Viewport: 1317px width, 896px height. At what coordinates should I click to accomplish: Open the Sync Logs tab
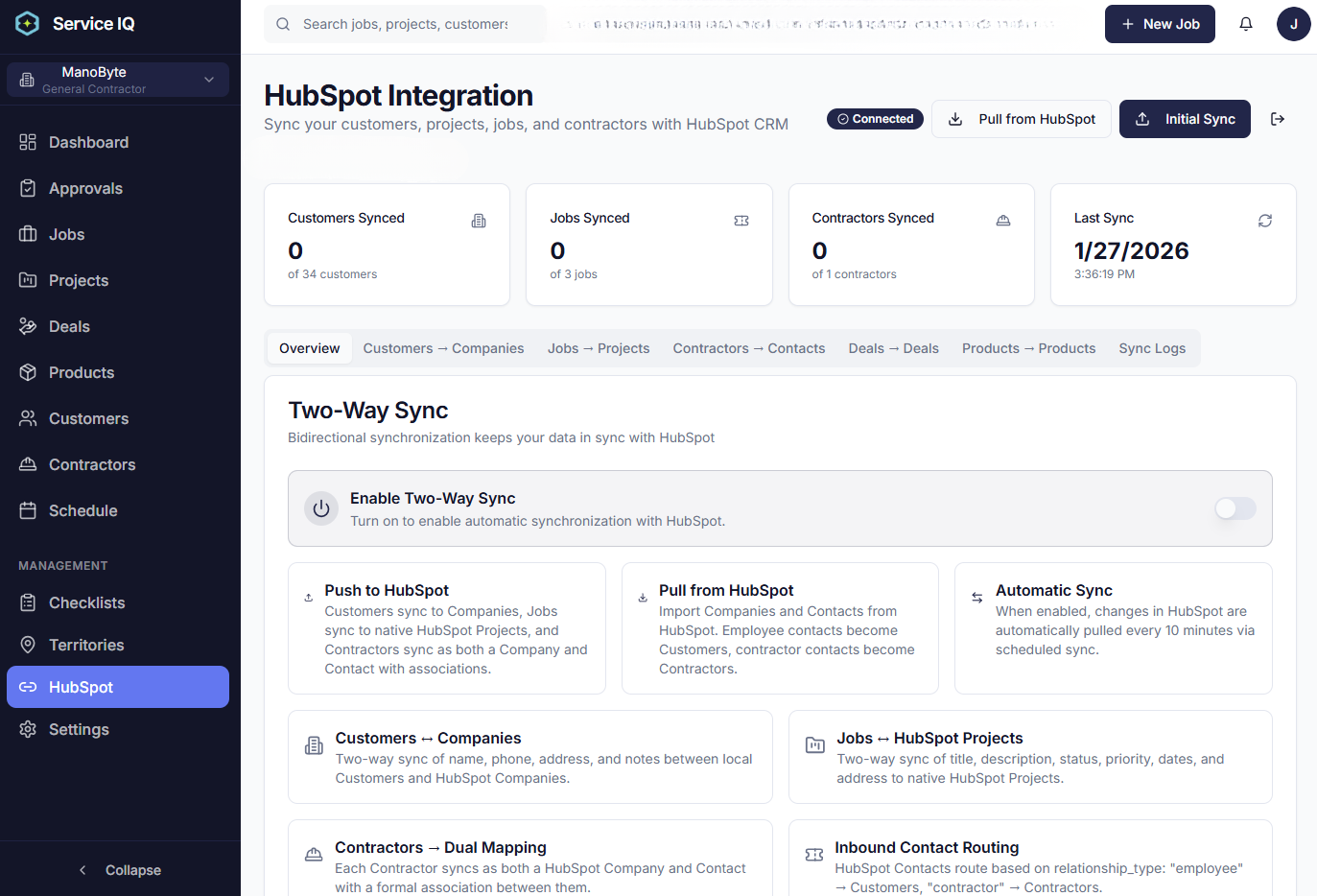[1152, 348]
